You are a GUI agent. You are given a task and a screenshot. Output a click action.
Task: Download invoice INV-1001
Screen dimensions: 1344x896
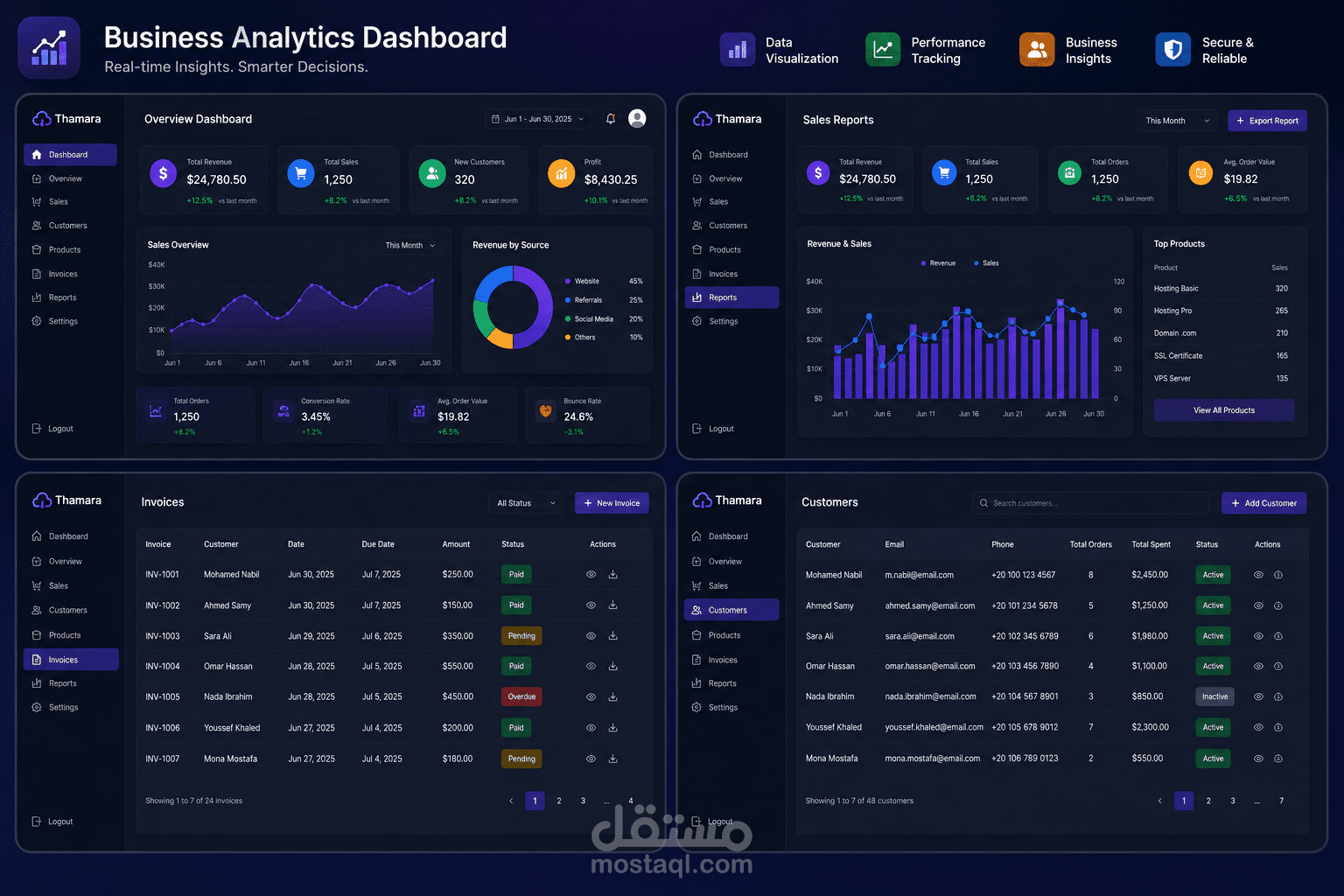(613, 575)
